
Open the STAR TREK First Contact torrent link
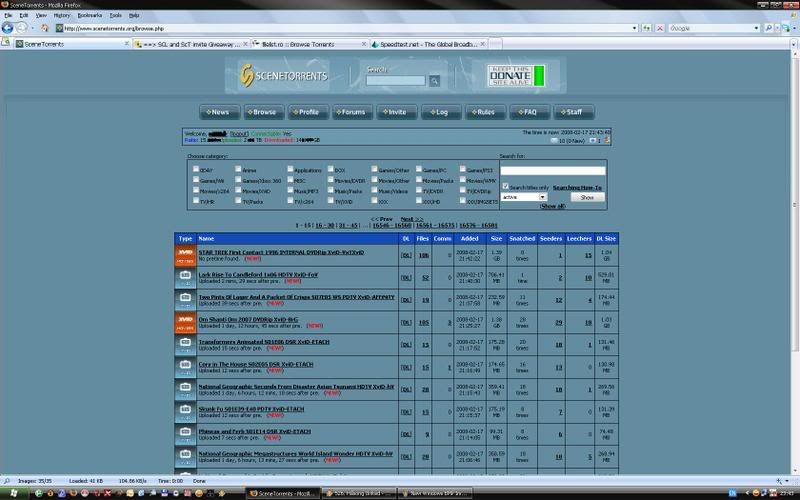(281, 252)
